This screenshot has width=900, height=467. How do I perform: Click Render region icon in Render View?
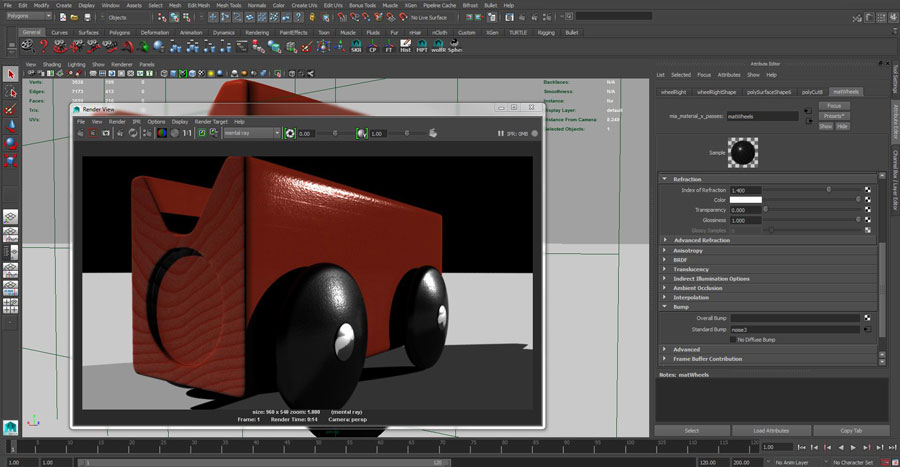tap(93, 133)
